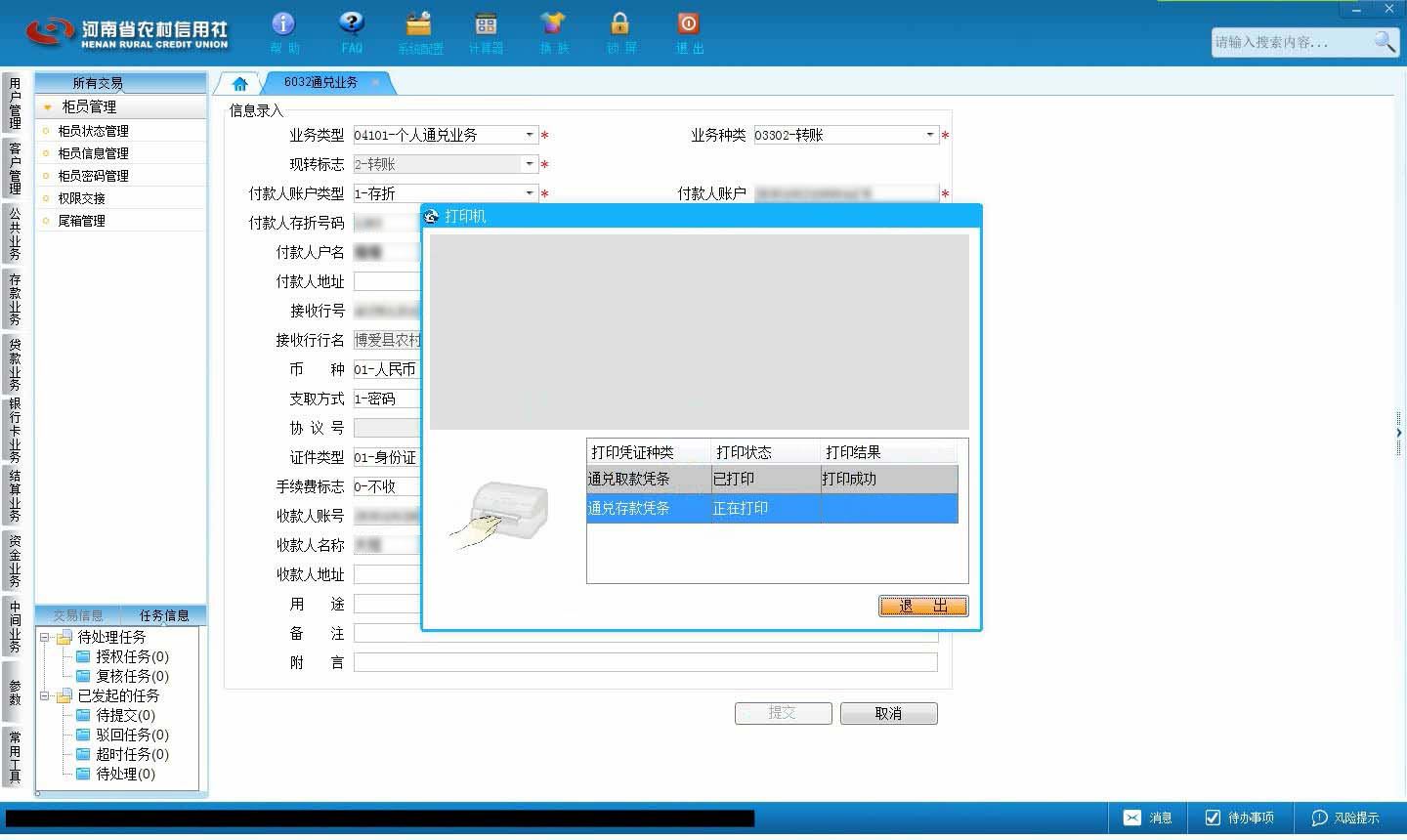Switch to 中间业务 vertical tab
The height and width of the screenshot is (840, 1407).
click(15, 626)
